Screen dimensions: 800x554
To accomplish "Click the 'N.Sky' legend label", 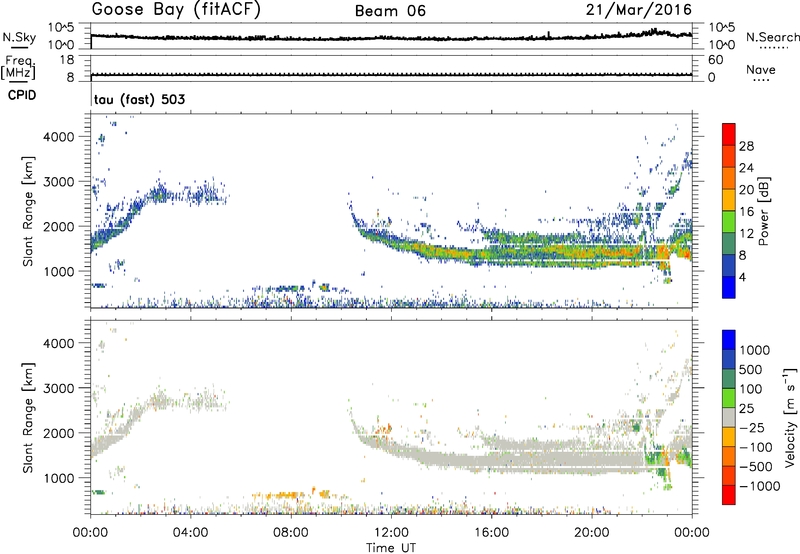I will [x=19, y=37].
